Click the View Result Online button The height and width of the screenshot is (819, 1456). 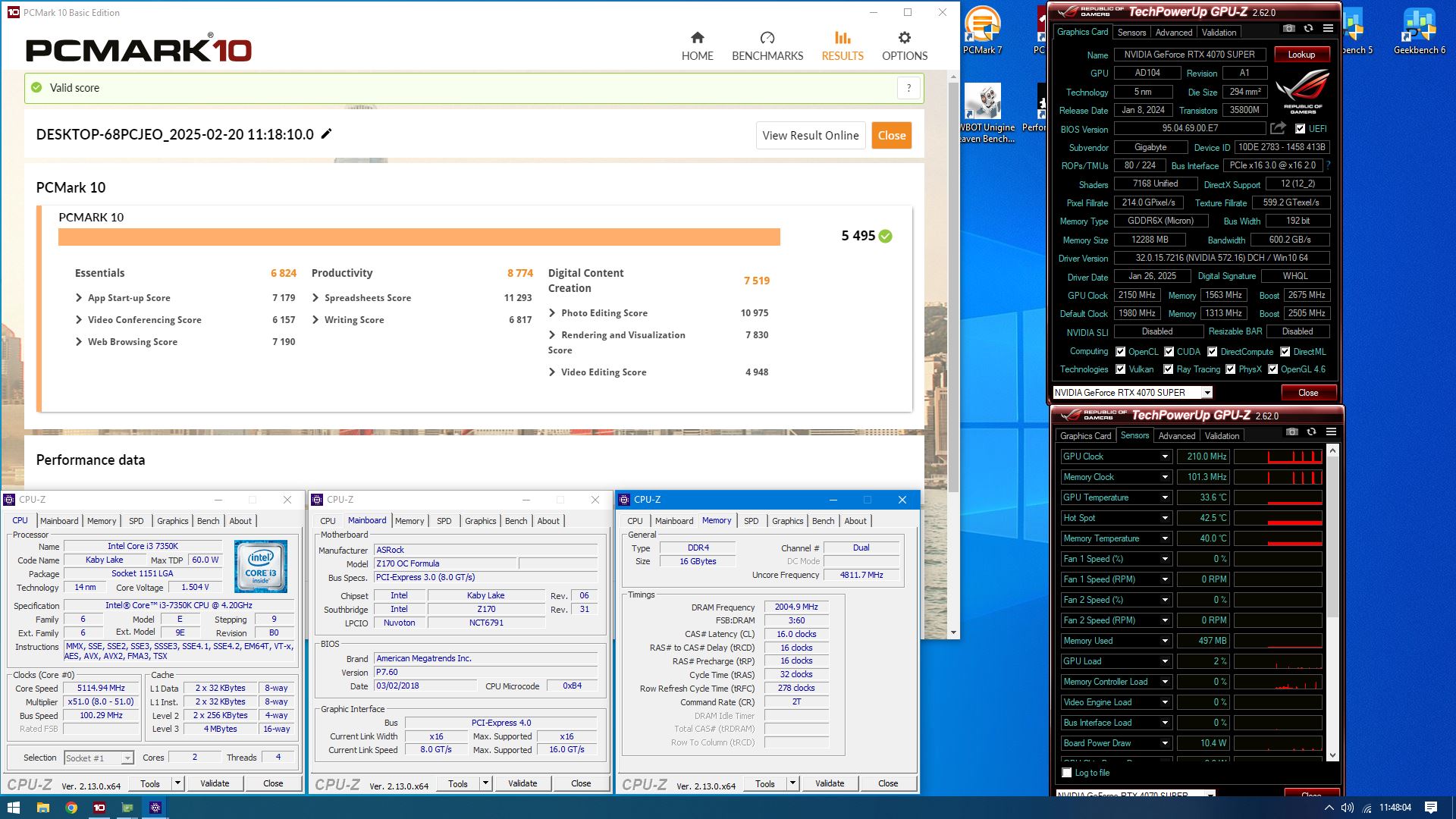tap(810, 135)
